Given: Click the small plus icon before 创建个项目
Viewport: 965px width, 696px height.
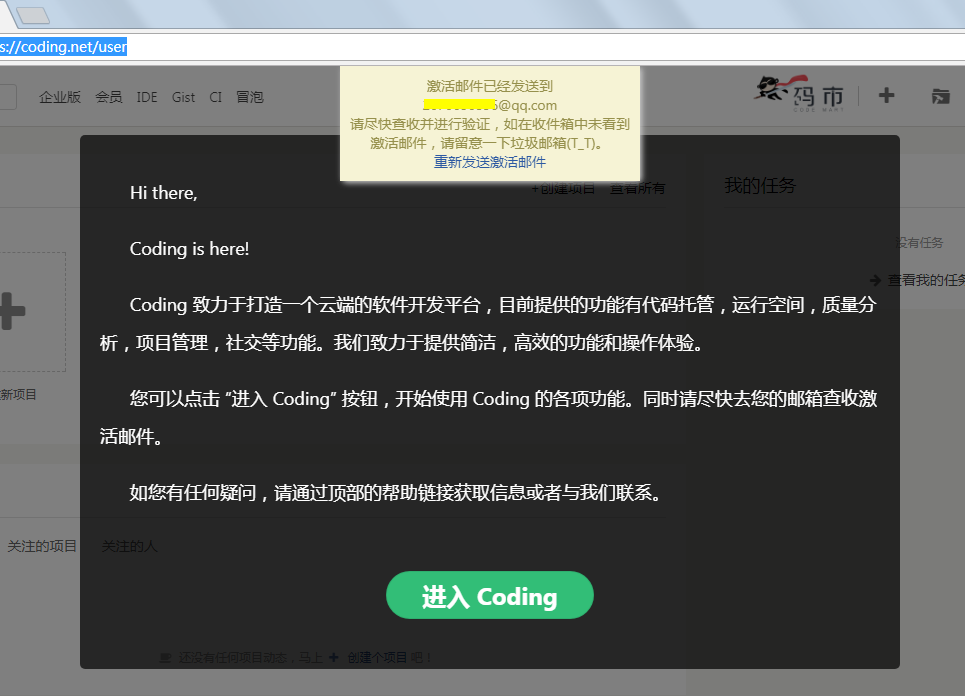Looking at the screenshot, I should (x=334, y=658).
